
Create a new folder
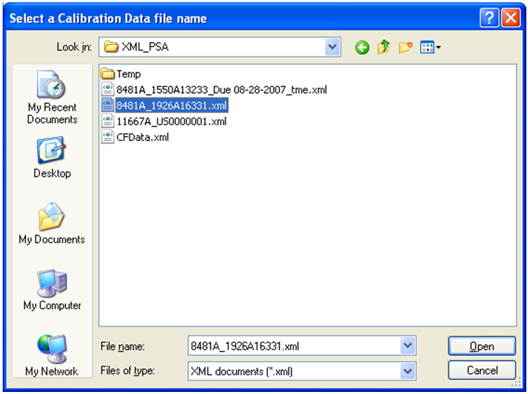click(x=405, y=47)
